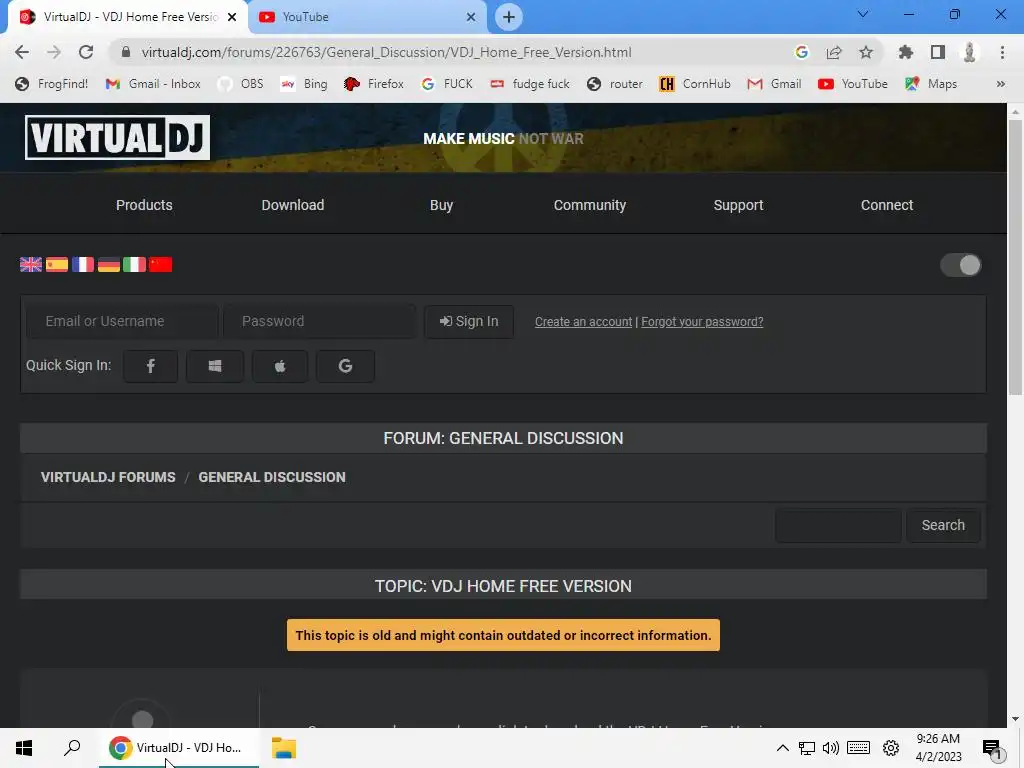Image resolution: width=1024 pixels, height=768 pixels.
Task: Open the Buy menu
Action: (x=441, y=205)
